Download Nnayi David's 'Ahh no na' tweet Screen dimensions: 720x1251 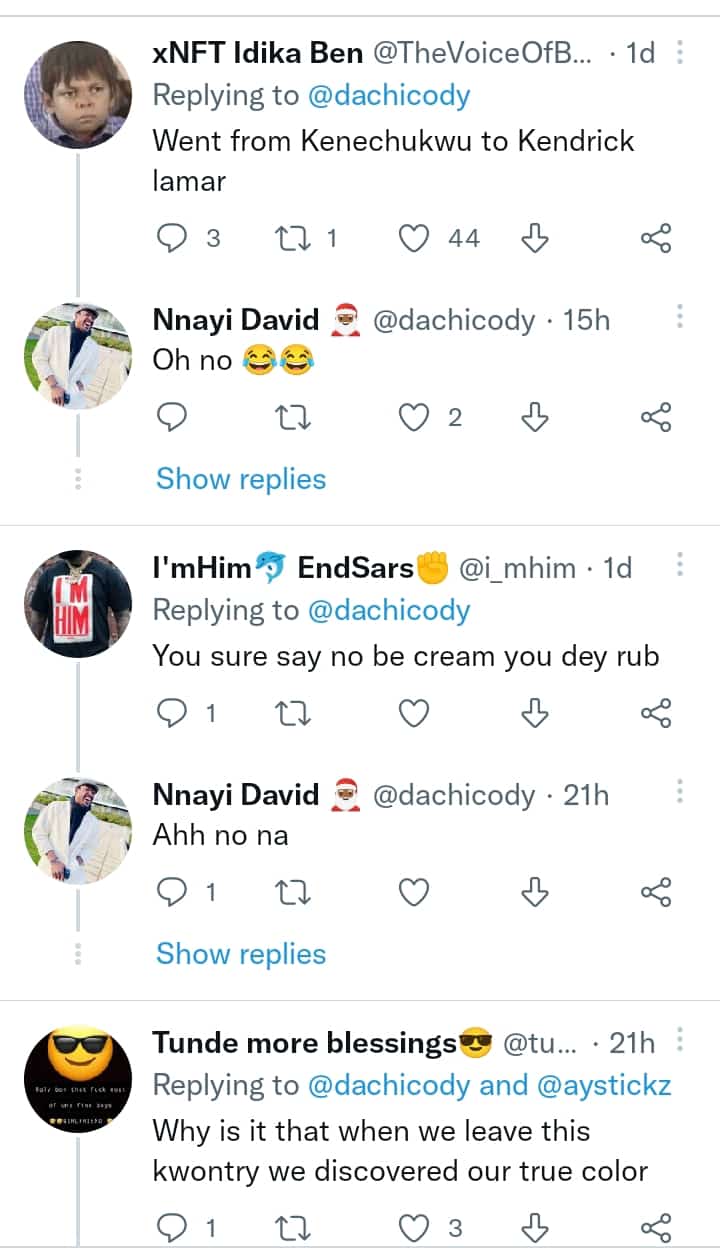535,892
